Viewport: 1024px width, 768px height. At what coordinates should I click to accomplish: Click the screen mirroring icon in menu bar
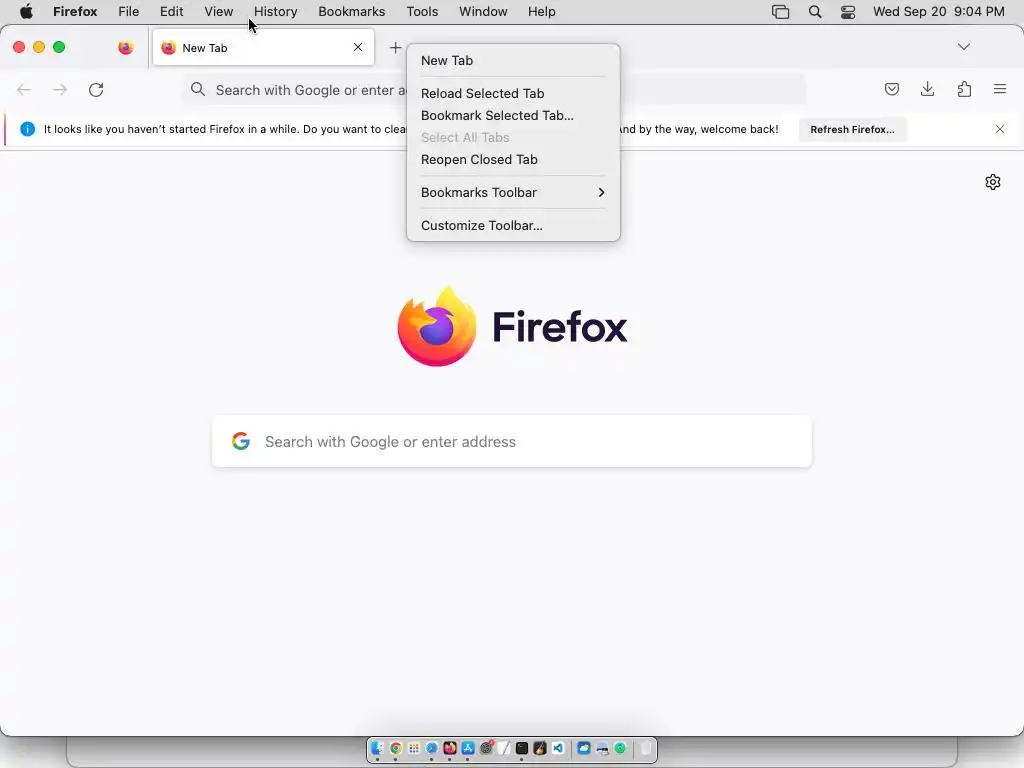pos(780,12)
